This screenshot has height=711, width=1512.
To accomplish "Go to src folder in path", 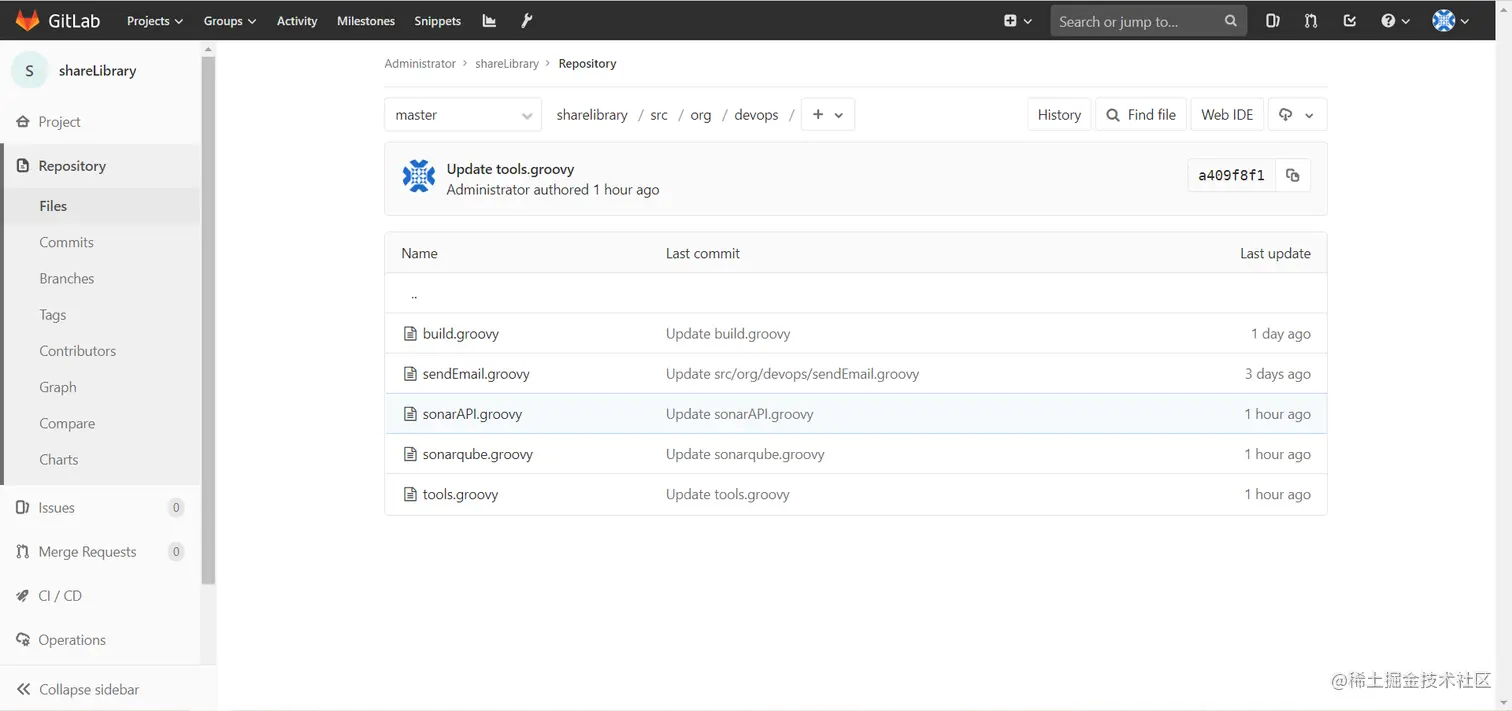I will click(x=659, y=115).
